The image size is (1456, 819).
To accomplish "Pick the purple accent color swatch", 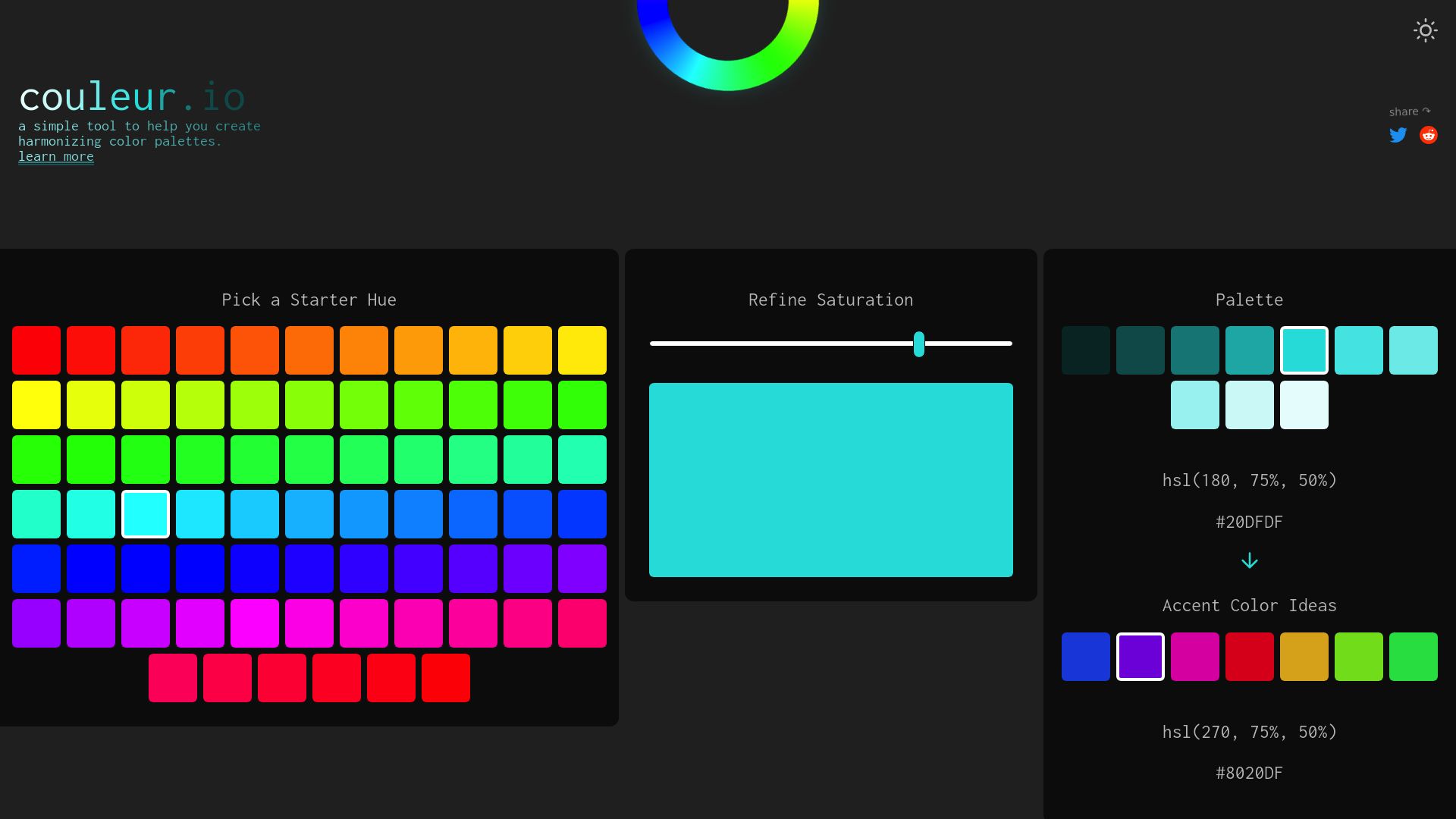I will point(1141,657).
